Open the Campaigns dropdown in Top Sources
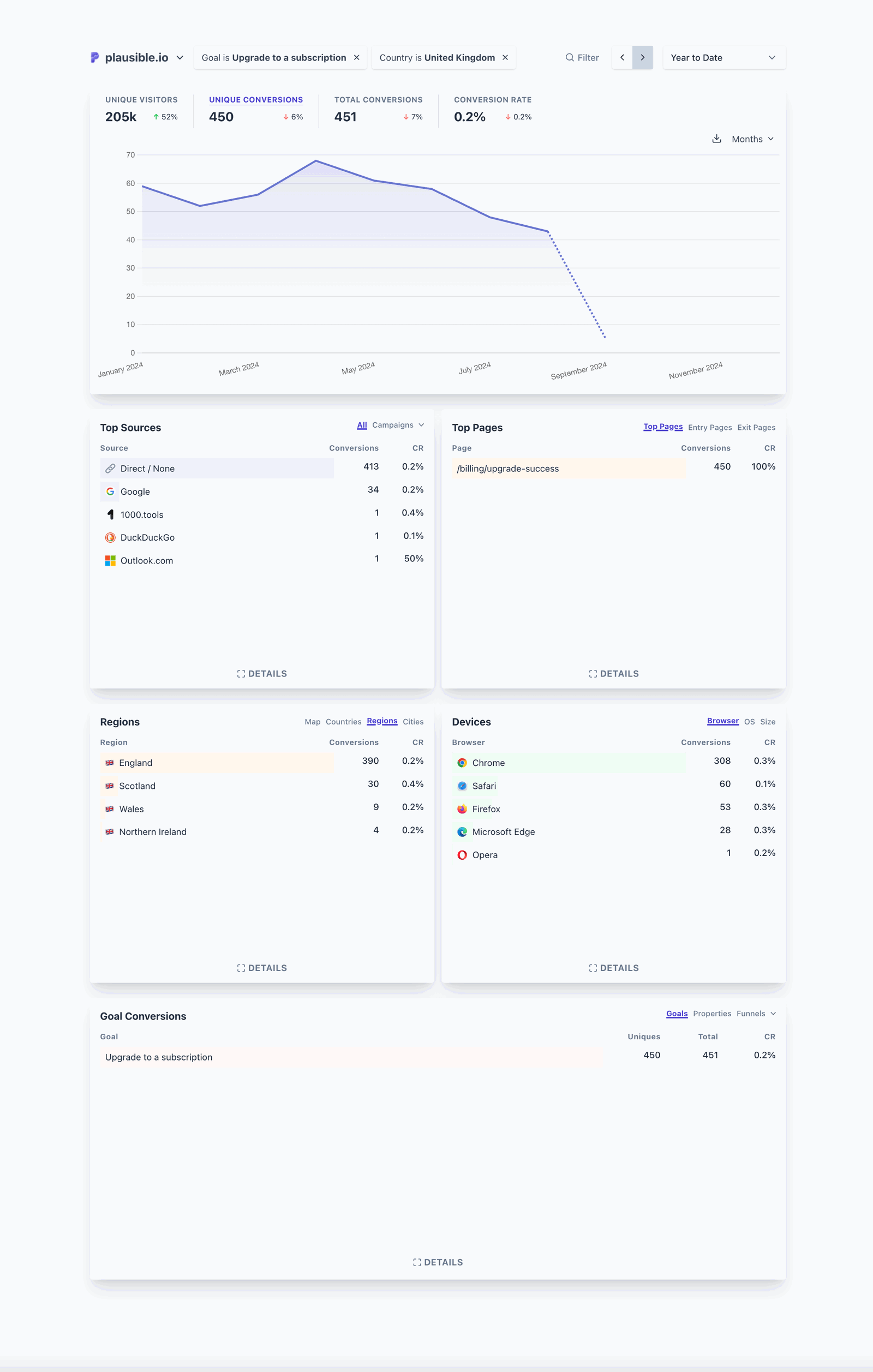 [398, 425]
